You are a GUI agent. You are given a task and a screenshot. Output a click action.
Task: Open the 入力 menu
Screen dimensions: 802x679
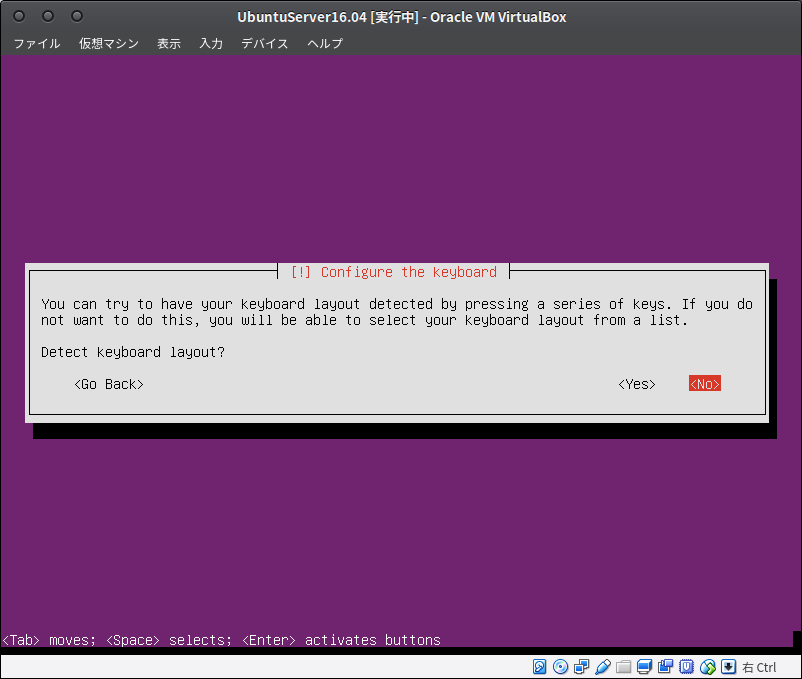pos(211,43)
